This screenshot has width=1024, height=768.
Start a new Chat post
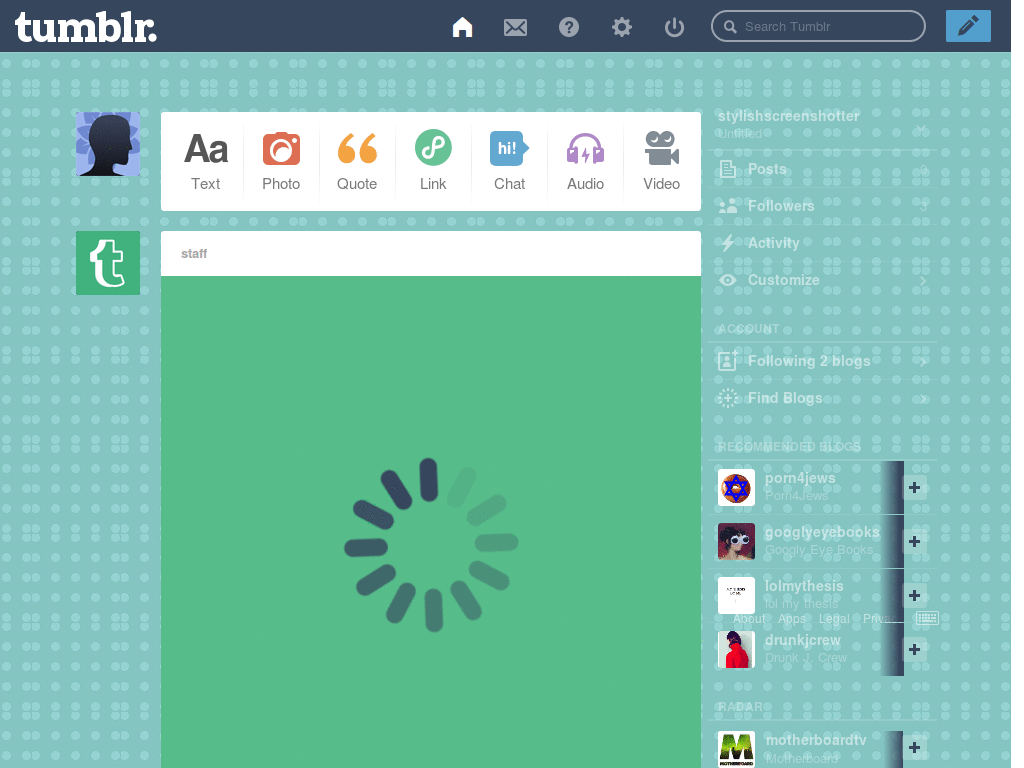pos(509,161)
